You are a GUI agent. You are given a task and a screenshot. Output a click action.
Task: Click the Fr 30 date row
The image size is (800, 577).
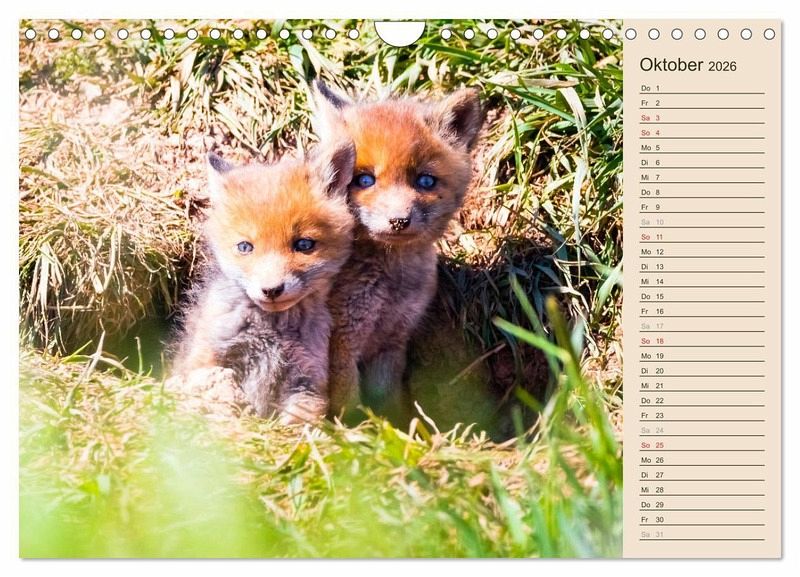point(702,519)
